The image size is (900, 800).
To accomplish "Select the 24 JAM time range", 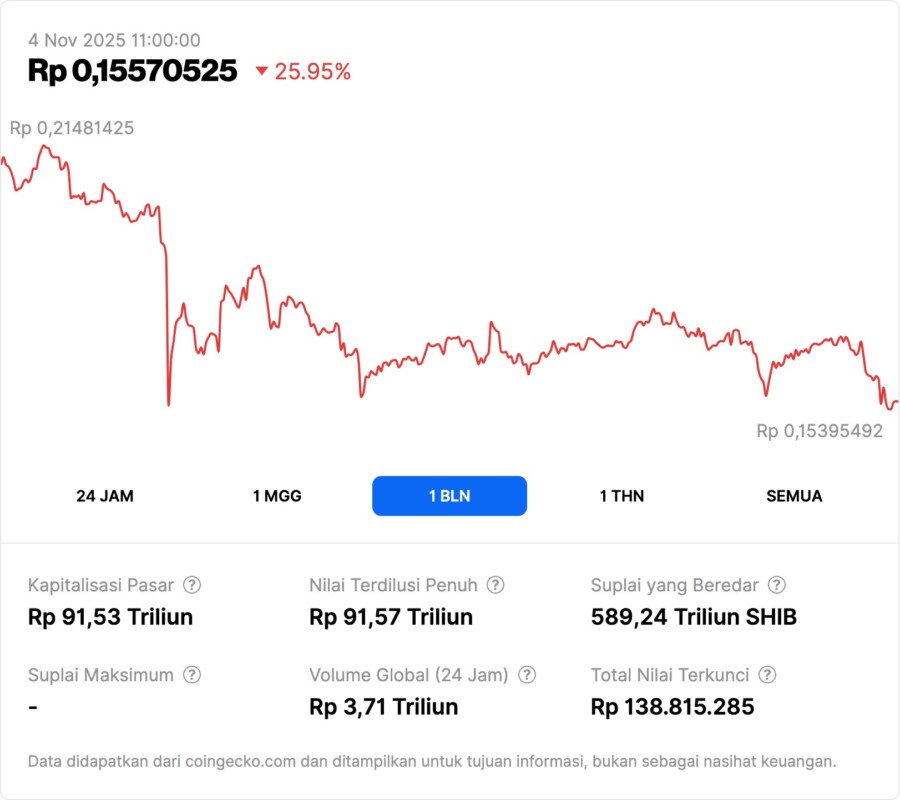I will tap(105, 496).
